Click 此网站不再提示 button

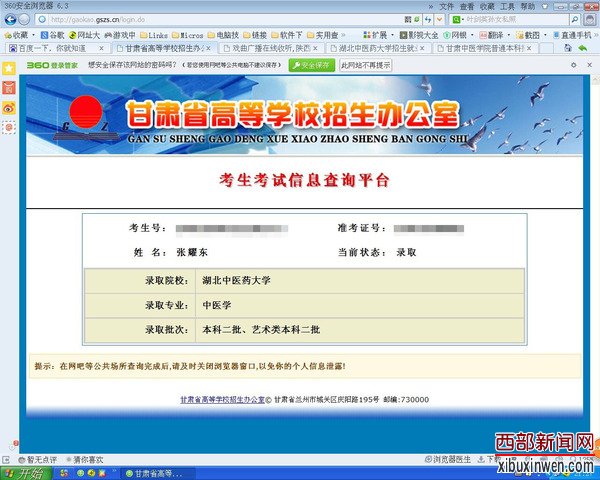click(x=366, y=64)
